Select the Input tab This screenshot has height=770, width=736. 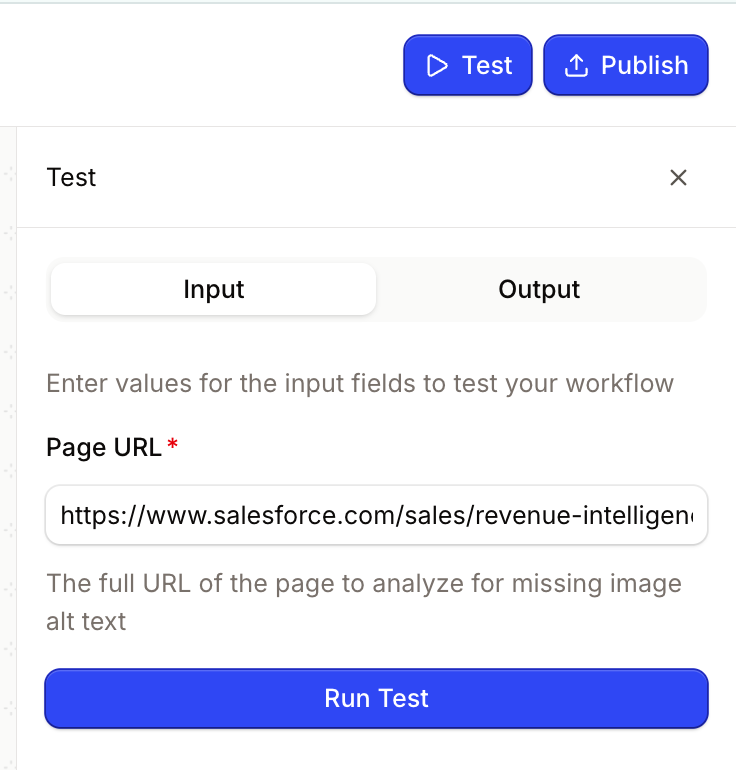214,289
